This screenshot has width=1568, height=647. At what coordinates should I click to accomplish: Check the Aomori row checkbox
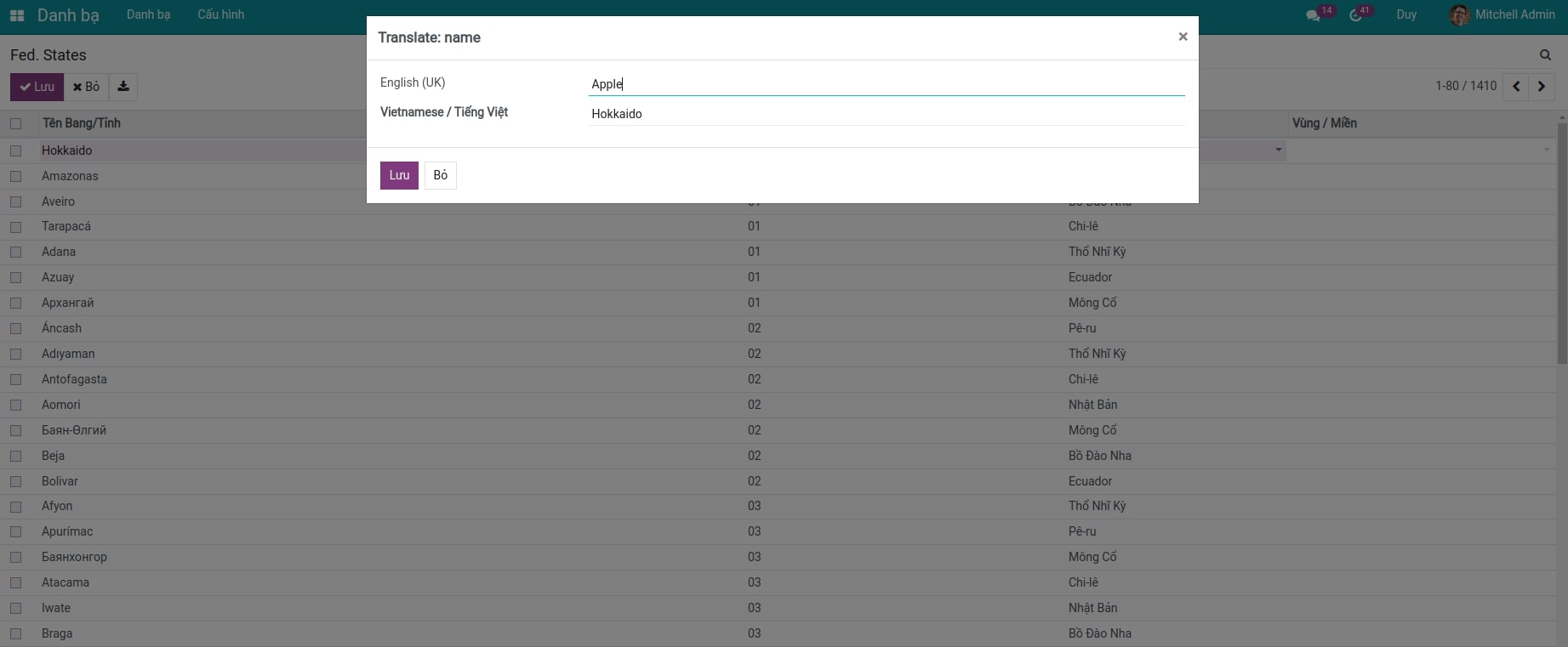[x=15, y=405]
